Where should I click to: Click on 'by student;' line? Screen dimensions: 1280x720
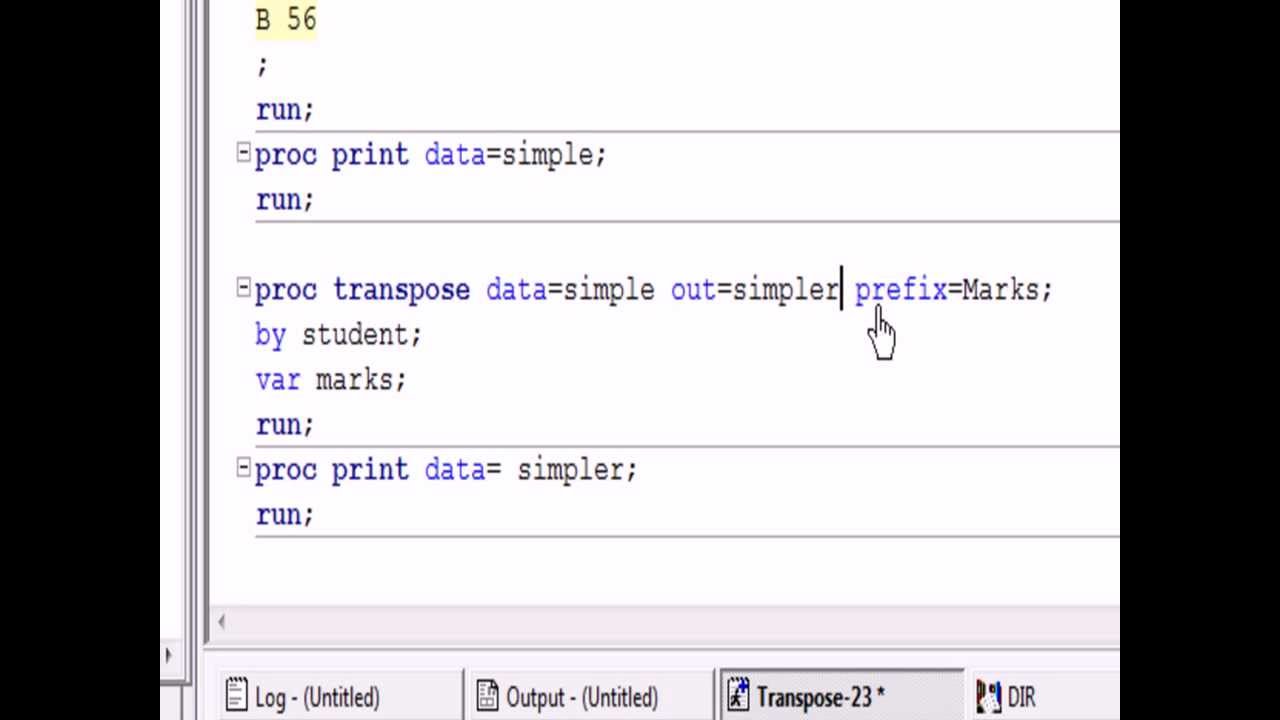[339, 335]
